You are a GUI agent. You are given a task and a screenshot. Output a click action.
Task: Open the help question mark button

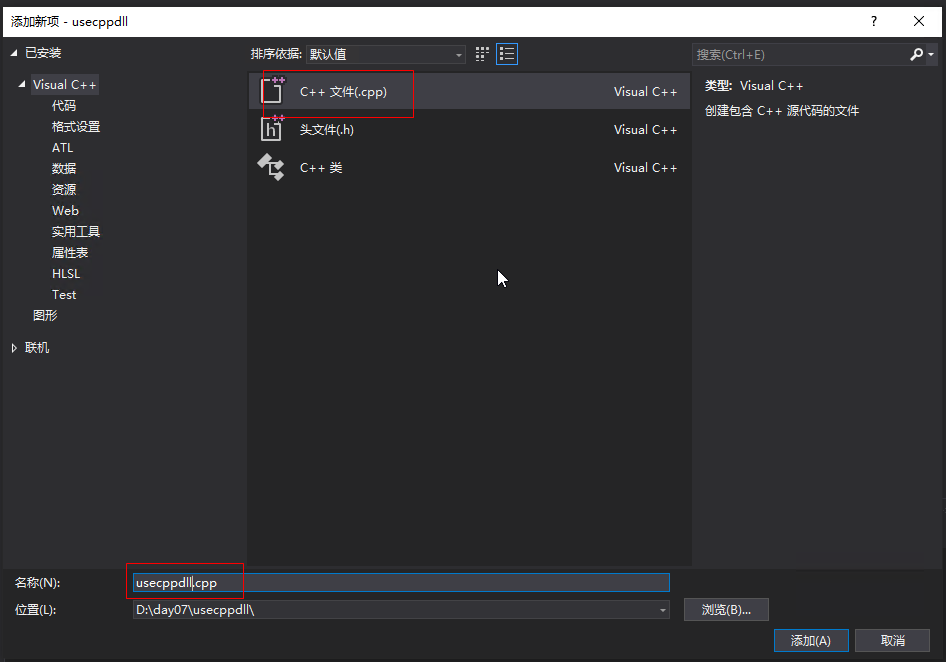tap(874, 22)
